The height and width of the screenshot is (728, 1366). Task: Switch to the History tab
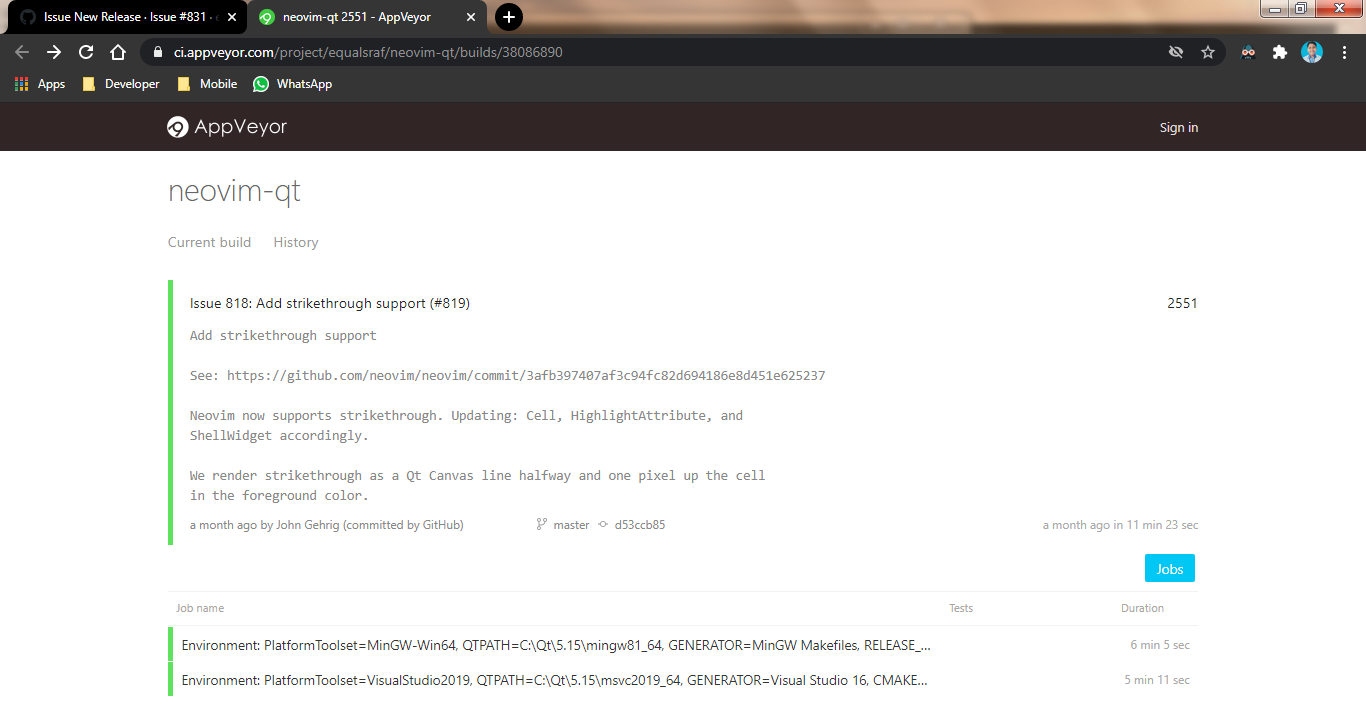pos(295,242)
